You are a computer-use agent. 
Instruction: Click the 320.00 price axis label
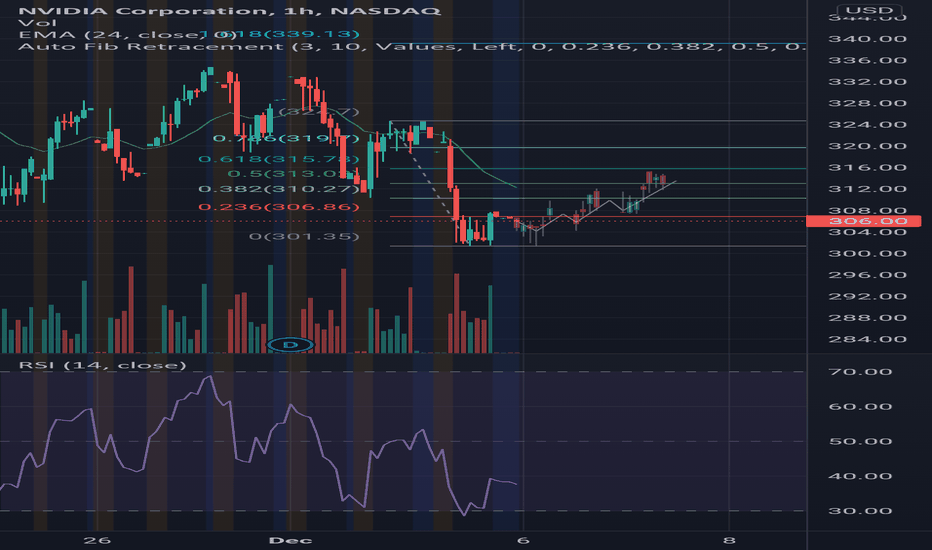pos(867,146)
